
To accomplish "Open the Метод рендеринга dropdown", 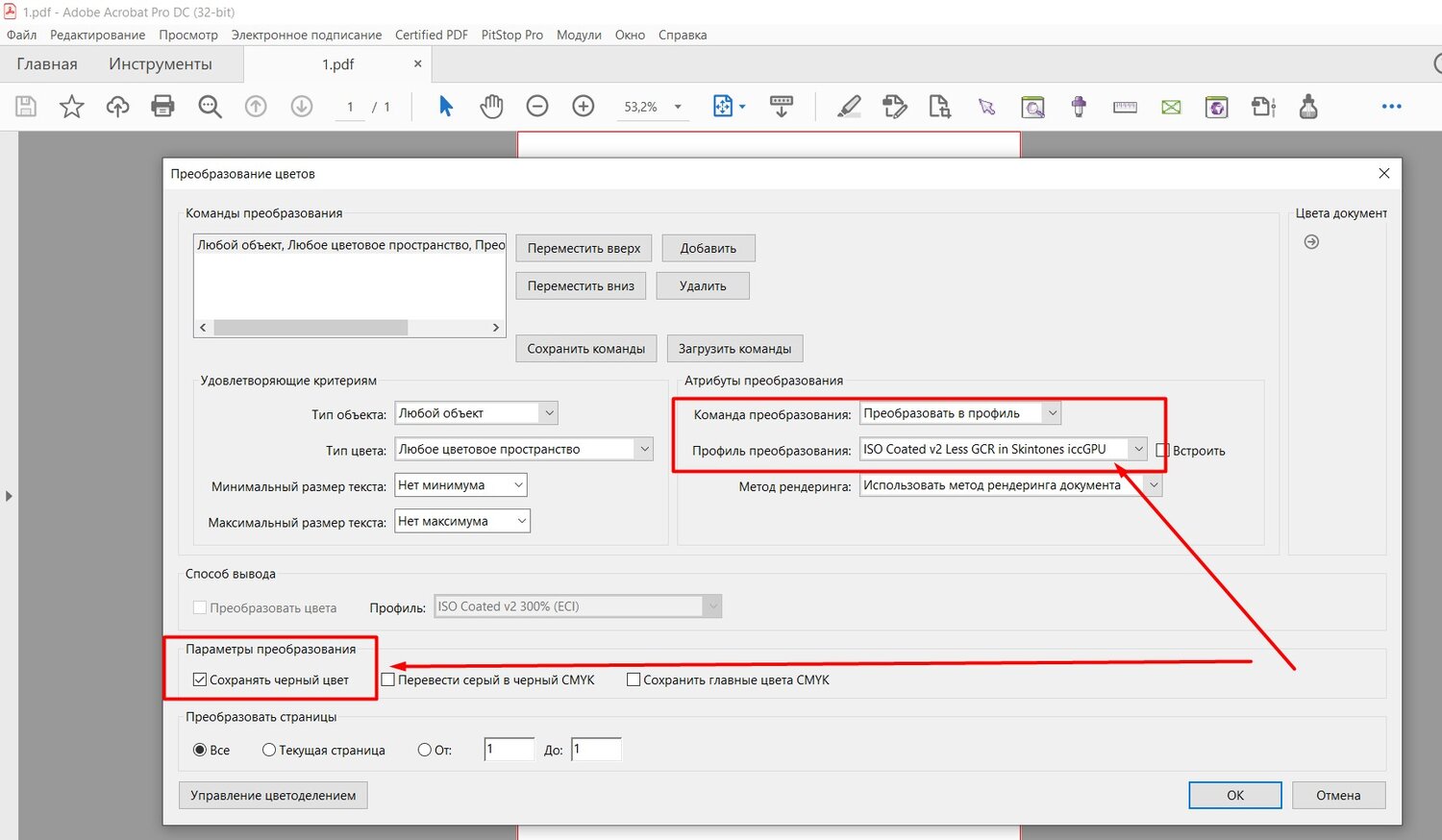I will pyautogui.click(x=1153, y=485).
